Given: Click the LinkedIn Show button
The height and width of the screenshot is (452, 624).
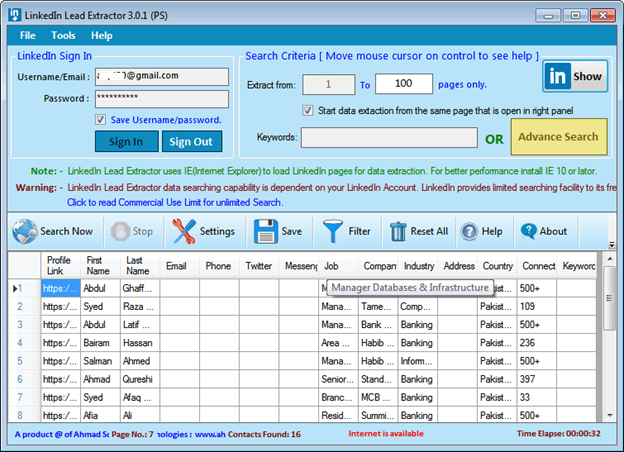Looking at the screenshot, I should click(574, 77).
